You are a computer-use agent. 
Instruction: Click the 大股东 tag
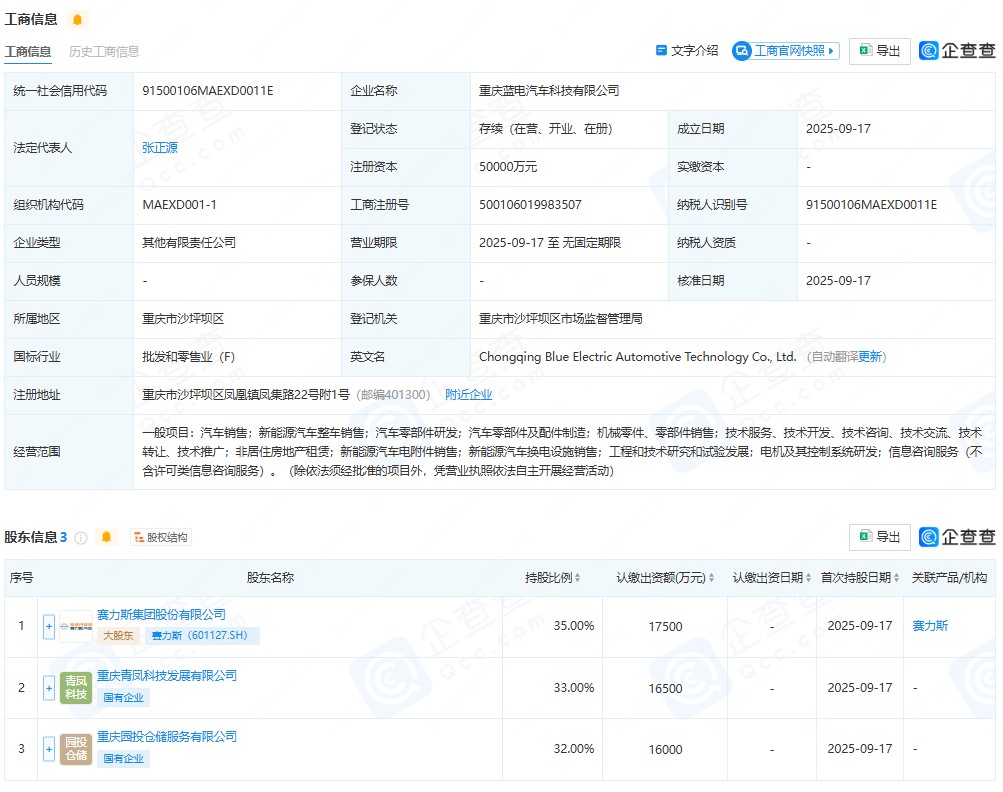(x=118, y=635)
